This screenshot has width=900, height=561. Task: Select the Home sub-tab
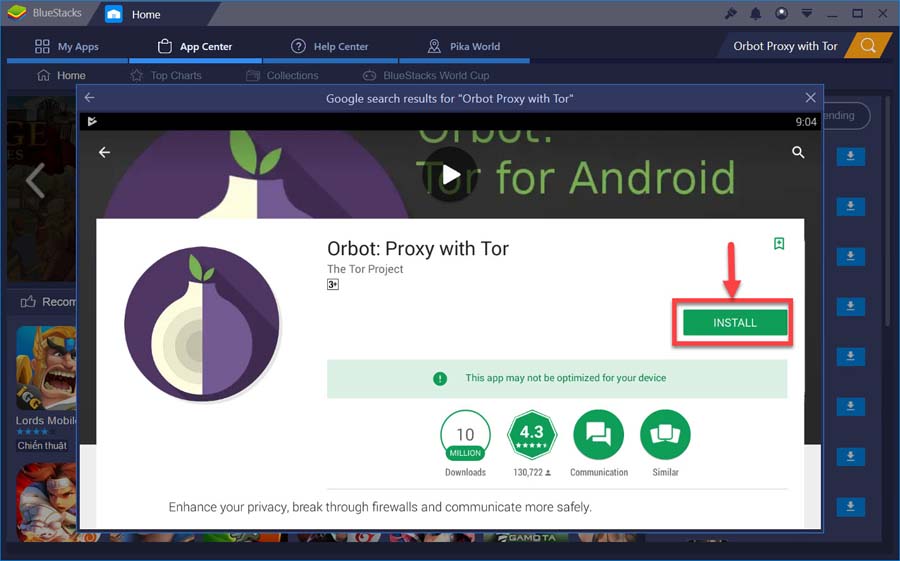[x=61, y=75]
